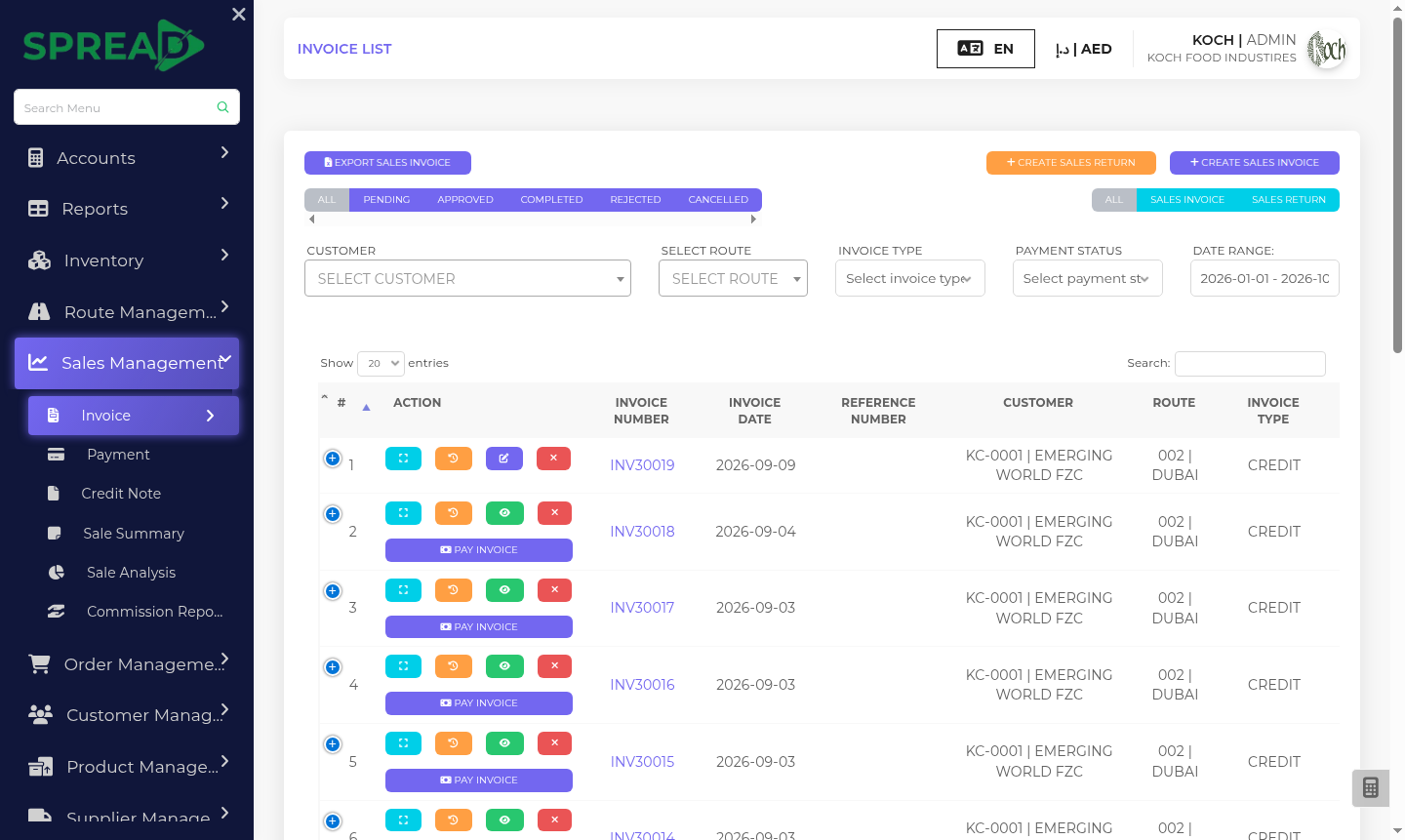Image resolution: width=1405 pixels, height=840 pixels.
Task: Collapse the Sales Management menu
Action: pos(127,363)
